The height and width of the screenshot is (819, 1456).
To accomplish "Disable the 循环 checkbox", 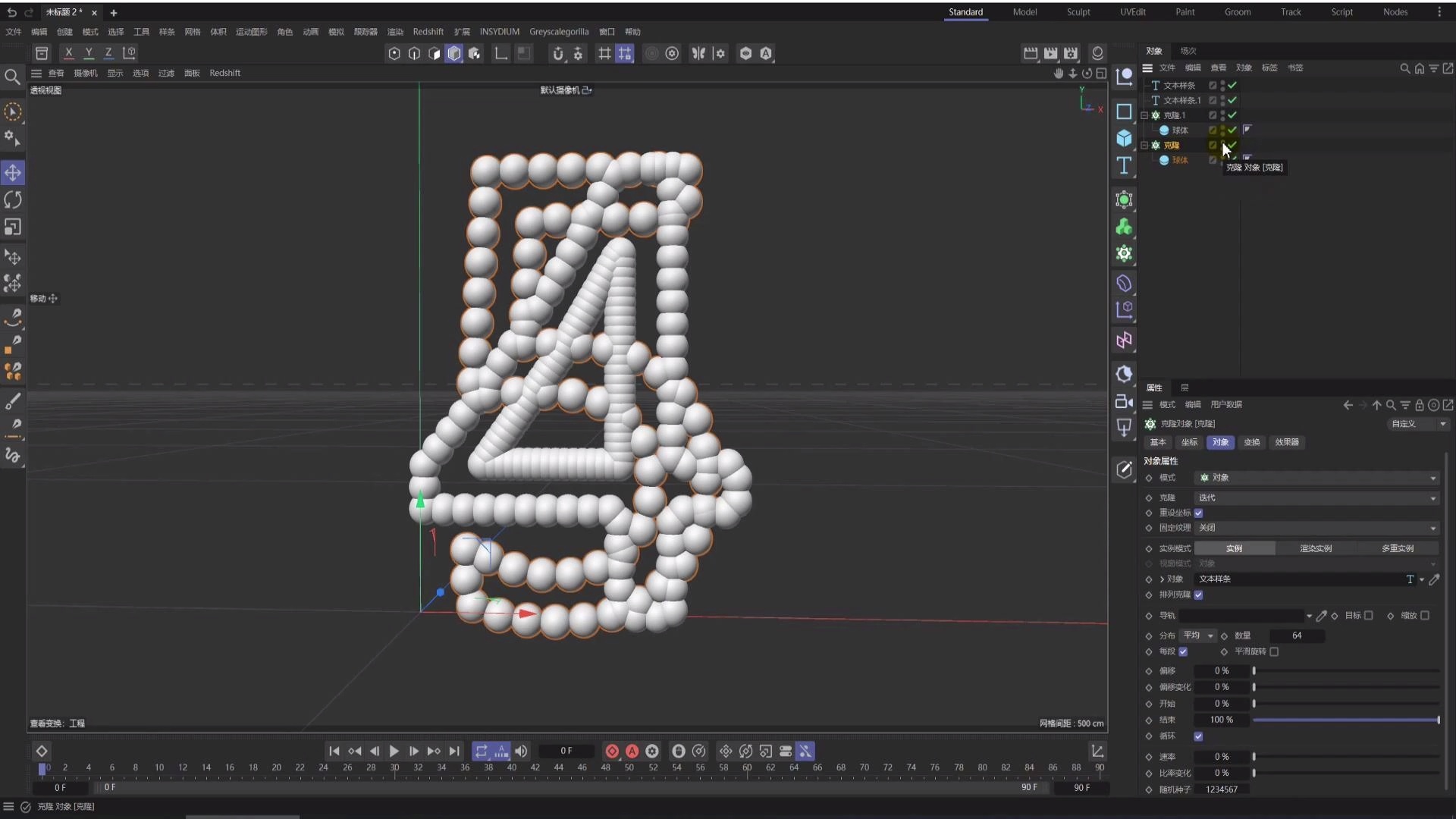I will (x=1199, y=736).
